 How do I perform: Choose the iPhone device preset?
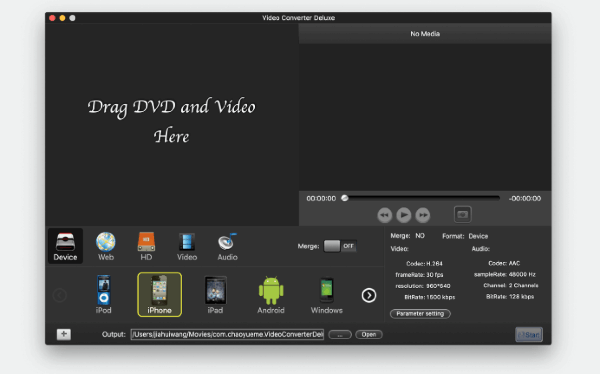point(159,294)
